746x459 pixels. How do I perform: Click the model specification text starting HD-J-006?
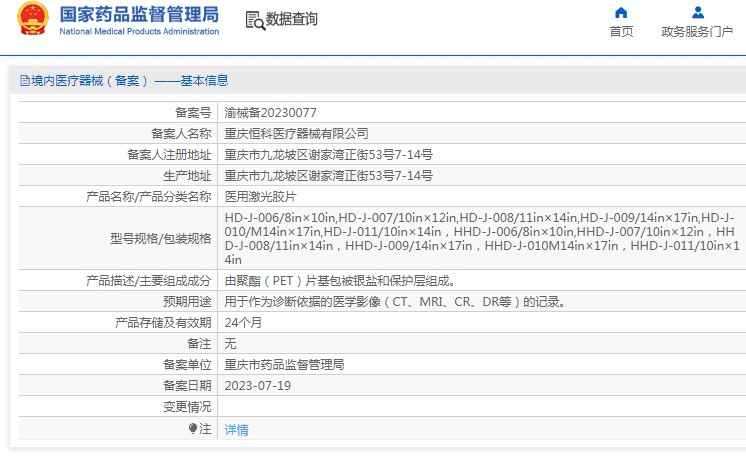point(482,238)
